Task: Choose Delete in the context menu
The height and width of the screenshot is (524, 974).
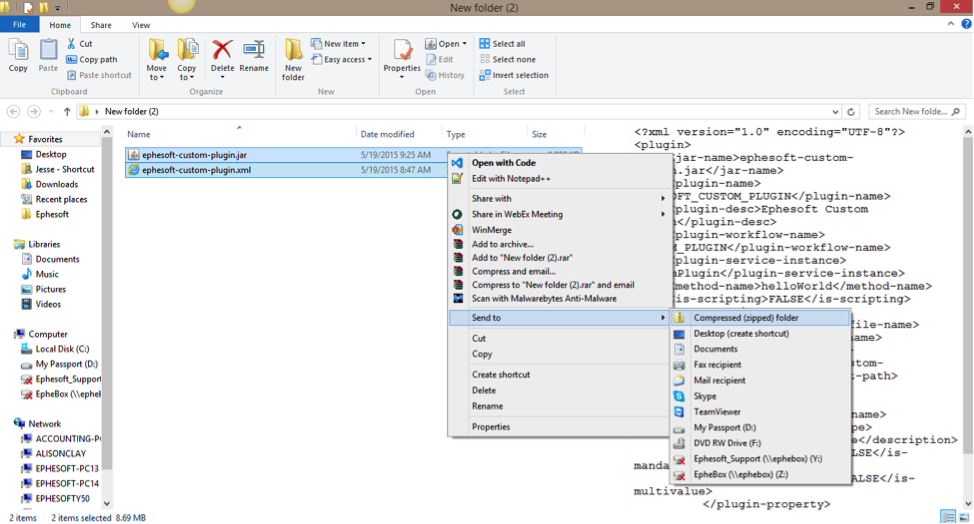Action: point(484,391)
